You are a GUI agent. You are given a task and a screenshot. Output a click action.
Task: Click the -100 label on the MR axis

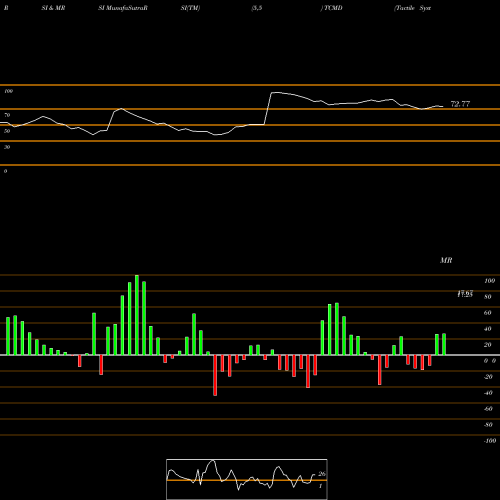pyautogui.click(x=490, y=441)
